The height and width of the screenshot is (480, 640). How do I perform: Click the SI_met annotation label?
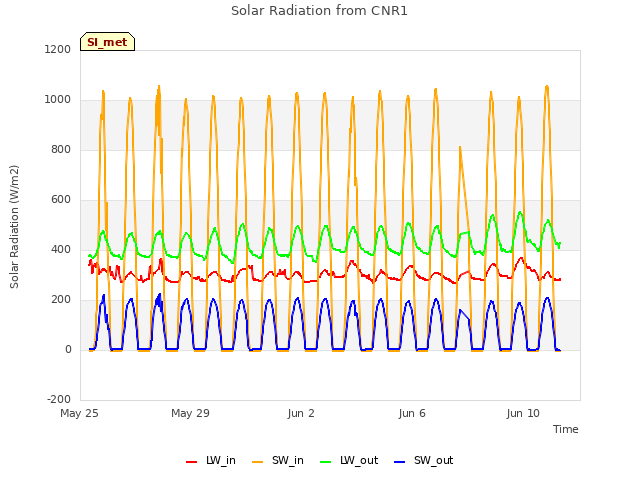coord(107,42)
